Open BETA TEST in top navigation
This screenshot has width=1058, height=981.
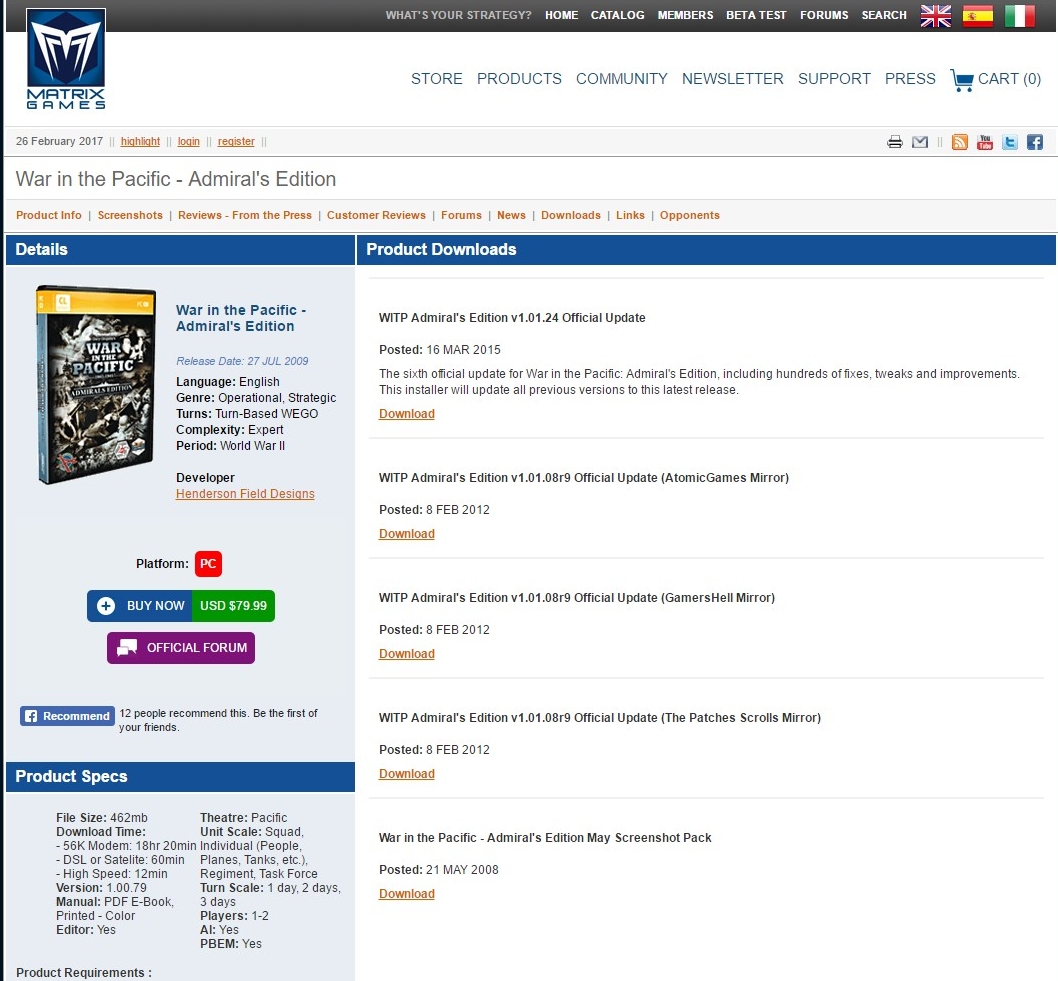click(x=756, y=15)
